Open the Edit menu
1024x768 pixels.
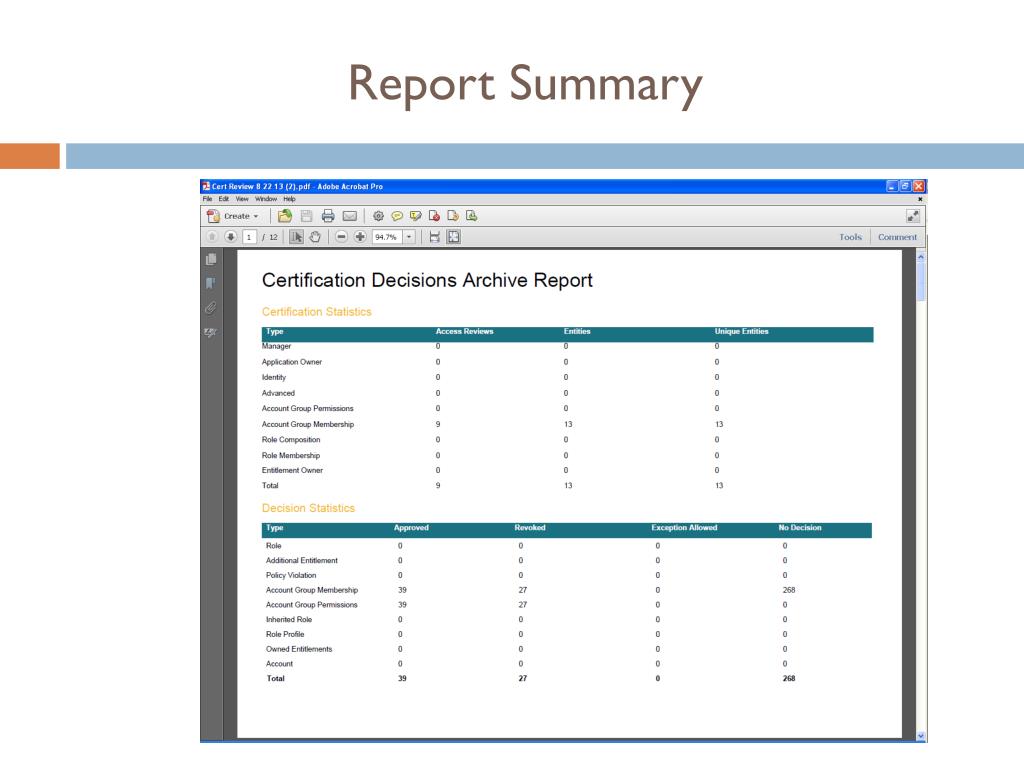click(224, 199)
